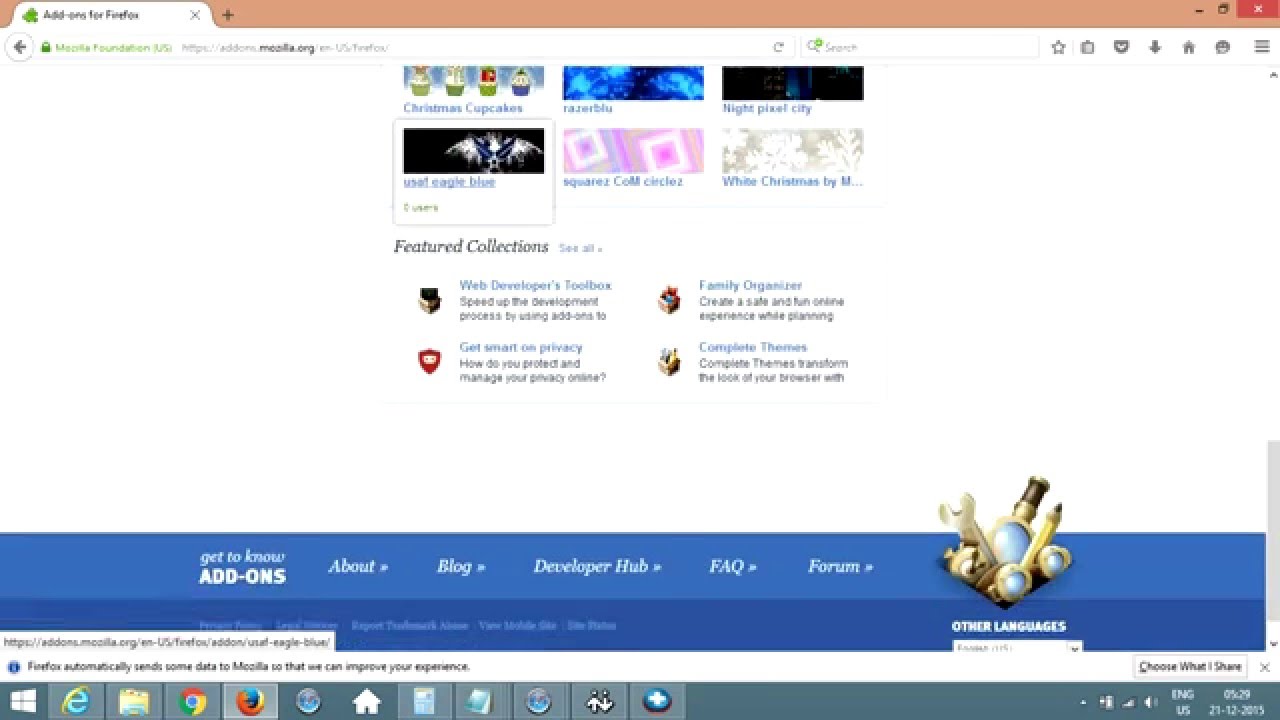
Task: Click the Get smart on privacy shield icon
Action: click(x=430, y=362)
